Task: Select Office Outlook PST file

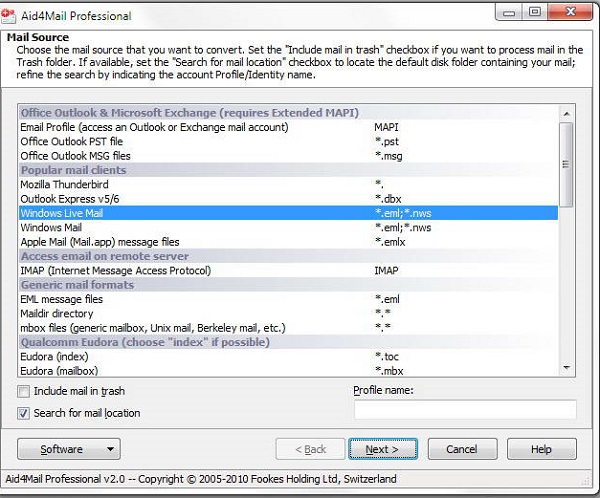Action: tap(289, 142)
